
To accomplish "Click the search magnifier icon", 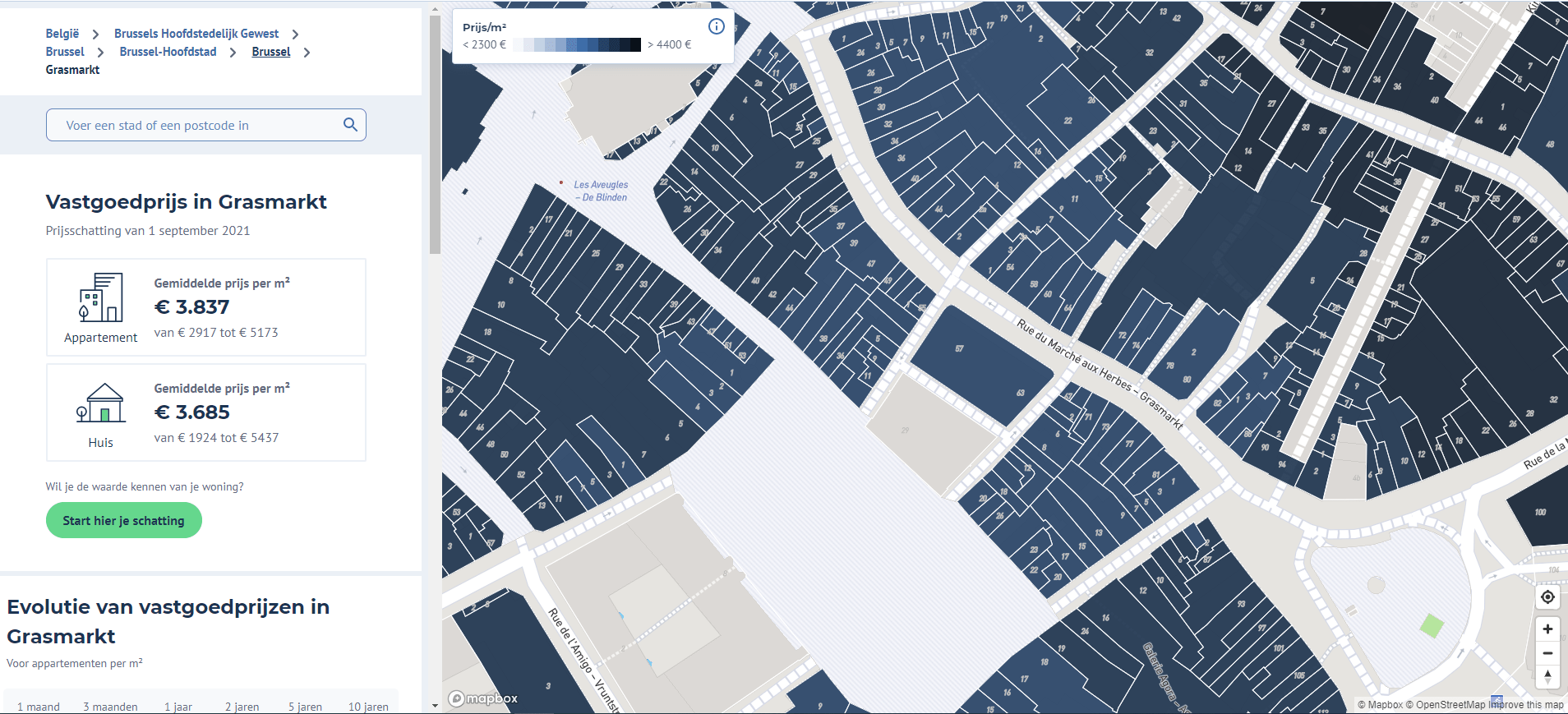I will click(350, 125).
